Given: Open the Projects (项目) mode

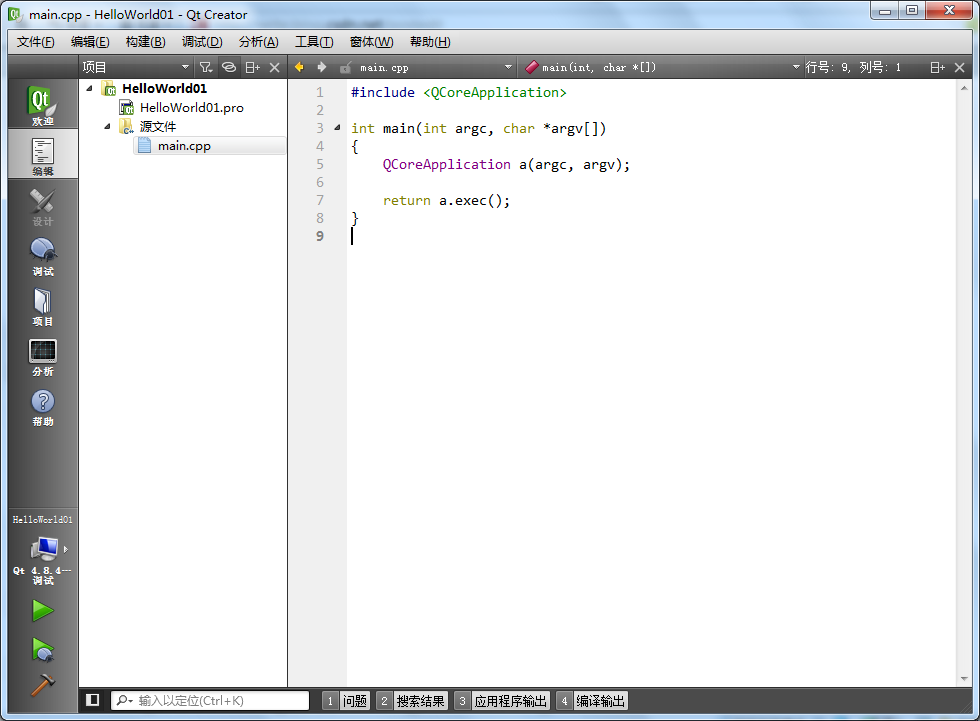Looking at the screenshot, I should [42, 307].
